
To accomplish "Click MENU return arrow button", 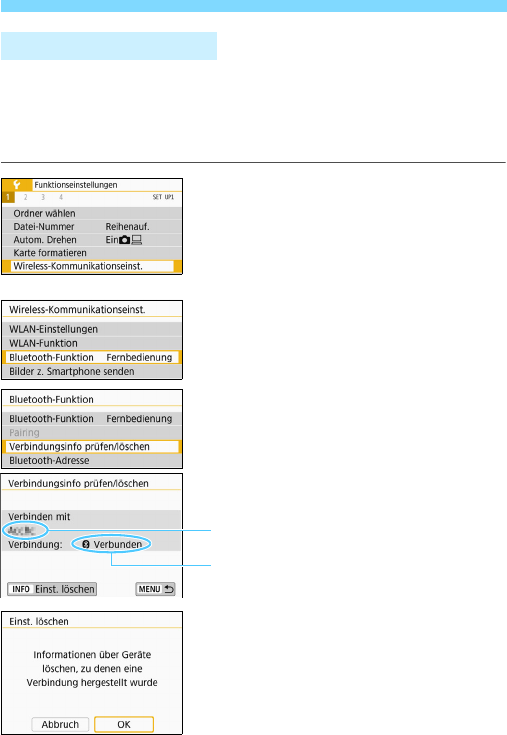I will (x=155, y=589).
